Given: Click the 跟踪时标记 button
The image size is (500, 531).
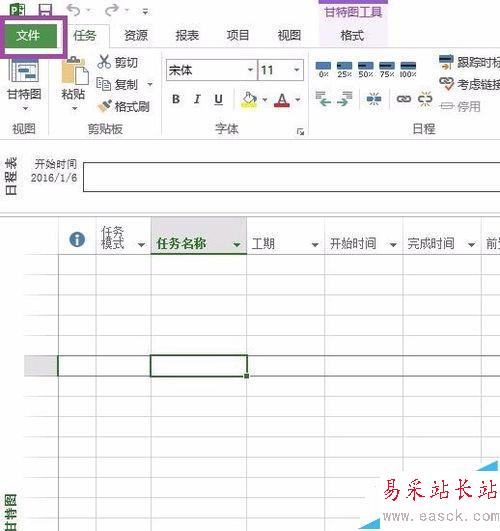Looking at the screenshot, I should pyautogui.click(x=469, y=62).
